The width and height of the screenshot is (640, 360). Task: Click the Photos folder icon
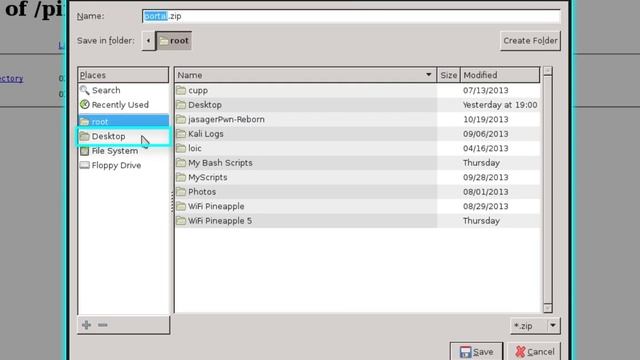click(x=181, y=191)
